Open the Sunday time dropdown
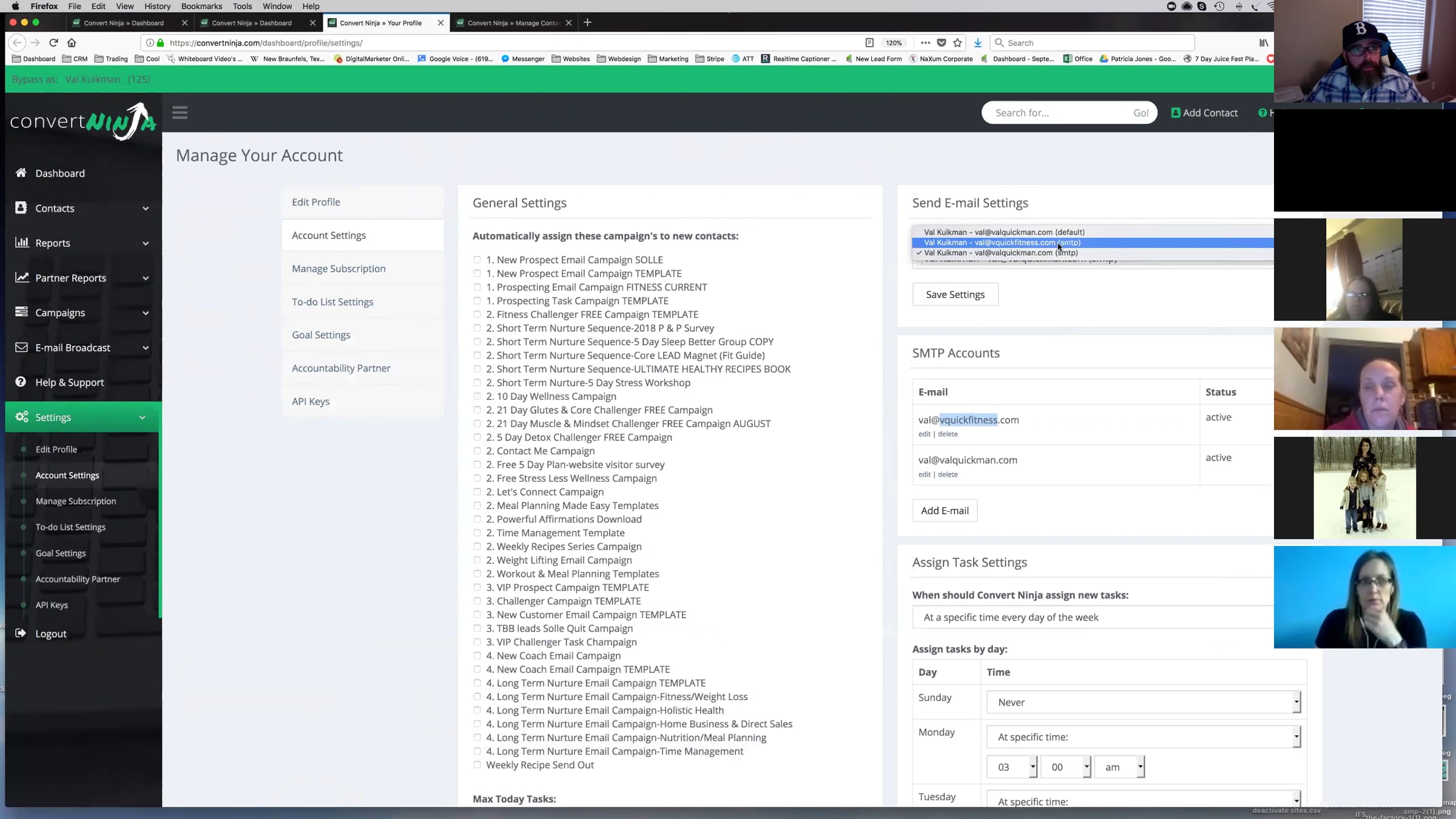 click(x=1143, y=702)
